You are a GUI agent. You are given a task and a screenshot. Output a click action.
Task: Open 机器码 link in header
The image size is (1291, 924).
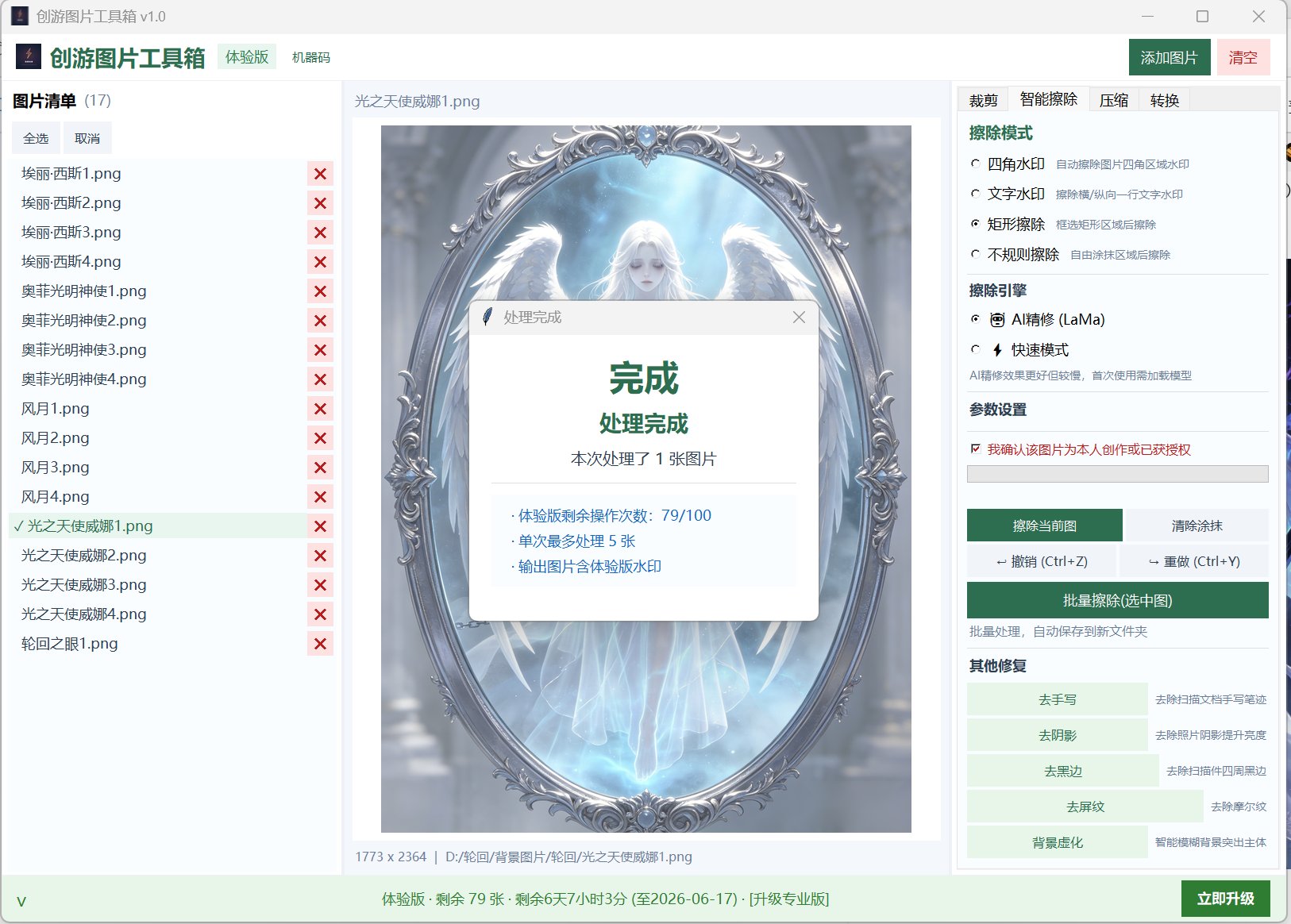(310, 57)
